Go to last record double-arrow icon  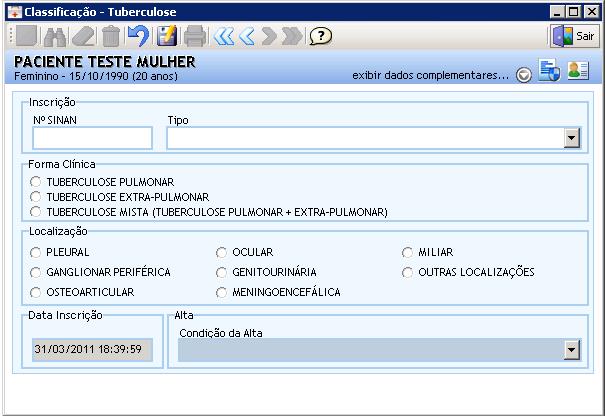[x=292, y=36]
